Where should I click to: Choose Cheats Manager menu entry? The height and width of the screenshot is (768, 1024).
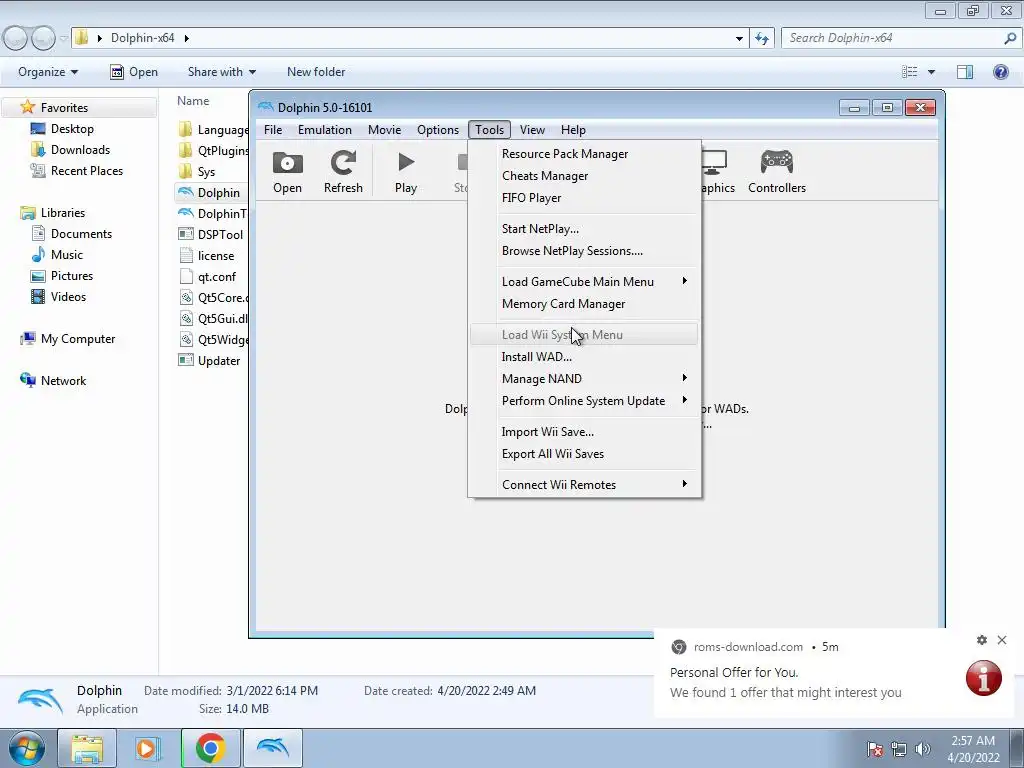(583, 176)
